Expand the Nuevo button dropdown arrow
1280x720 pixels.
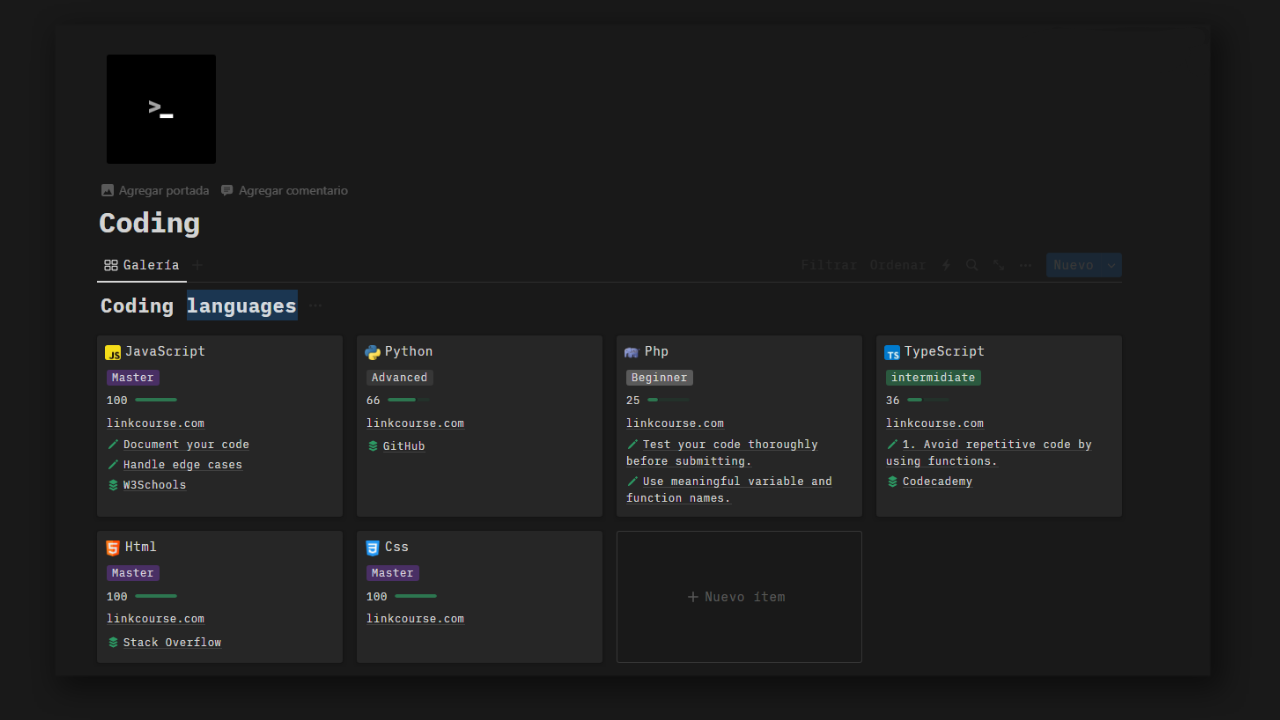click(1112, 265)
